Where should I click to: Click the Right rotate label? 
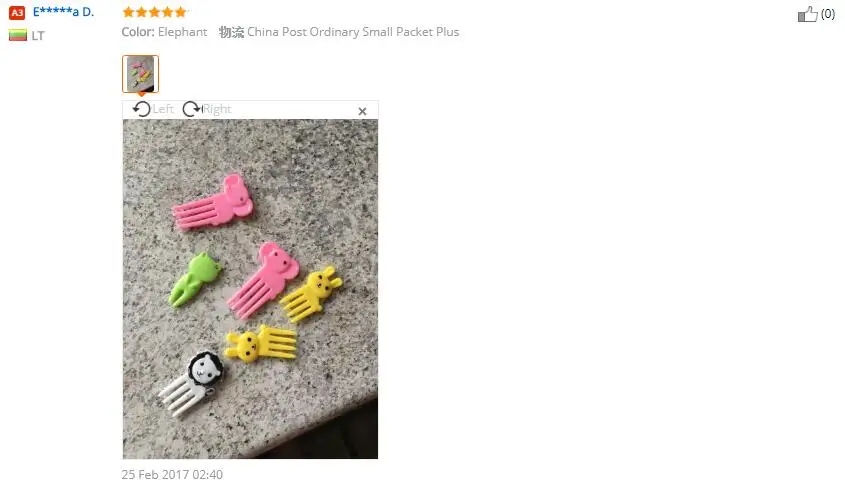[217, 109]
